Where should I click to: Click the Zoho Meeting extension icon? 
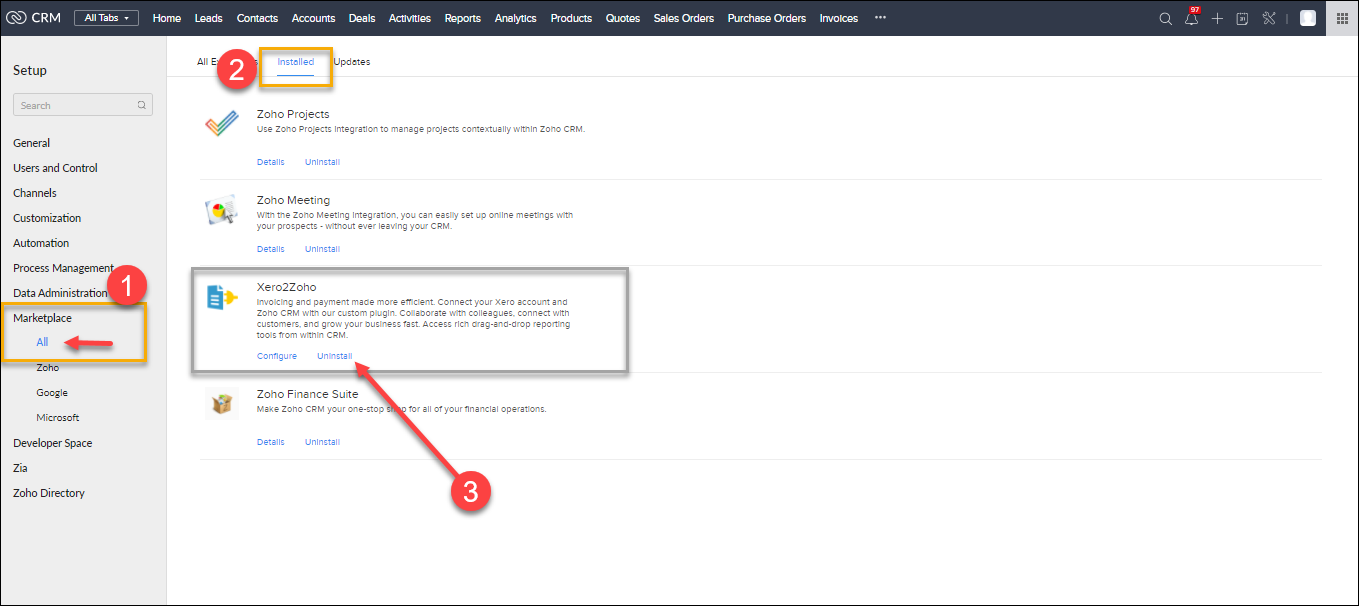click(220, 210)
